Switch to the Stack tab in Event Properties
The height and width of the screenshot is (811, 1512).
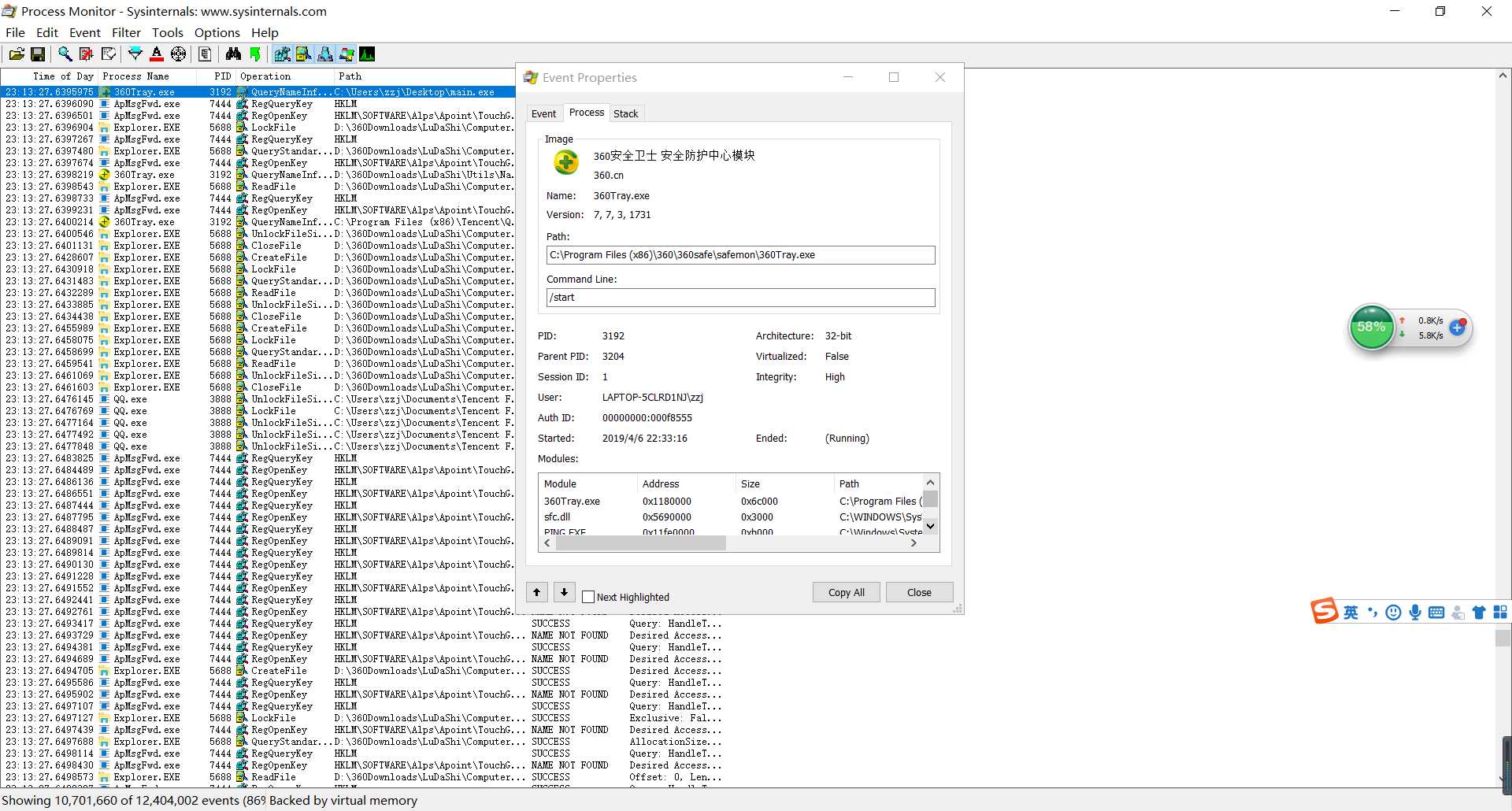click(x=626, y=113)
